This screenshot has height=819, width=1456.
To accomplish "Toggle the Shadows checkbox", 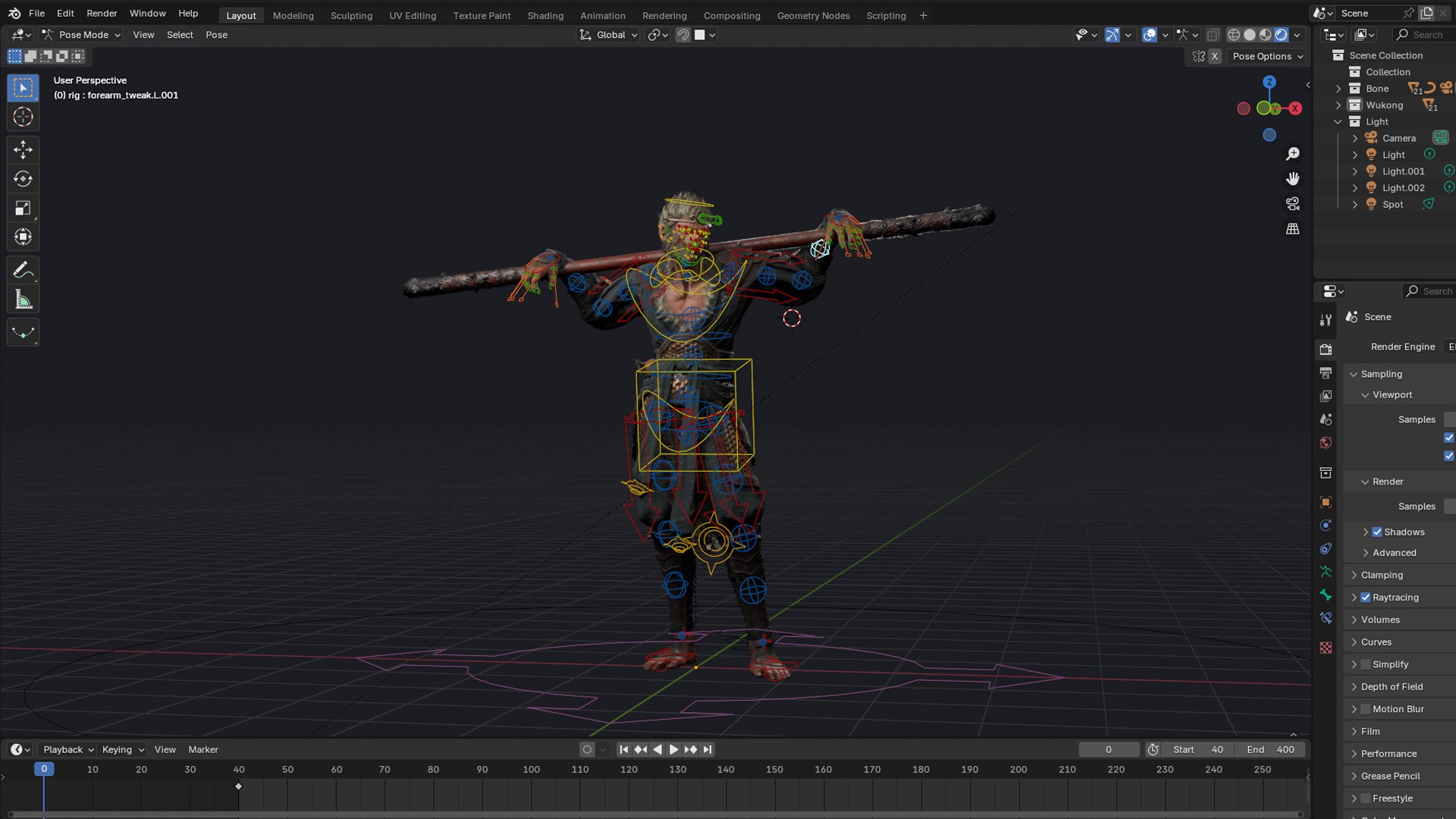I will pos(1377,532).
